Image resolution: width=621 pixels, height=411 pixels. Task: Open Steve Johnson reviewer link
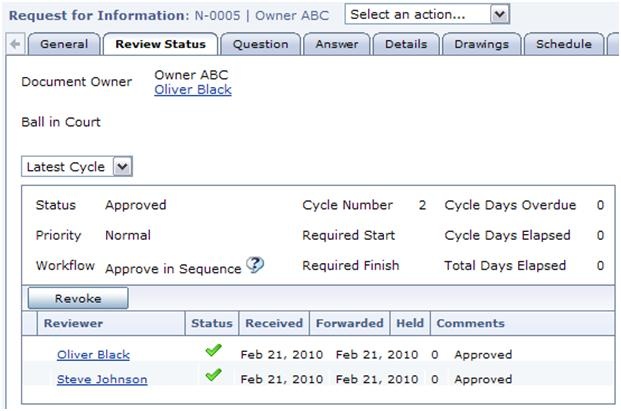coord(102,379)
